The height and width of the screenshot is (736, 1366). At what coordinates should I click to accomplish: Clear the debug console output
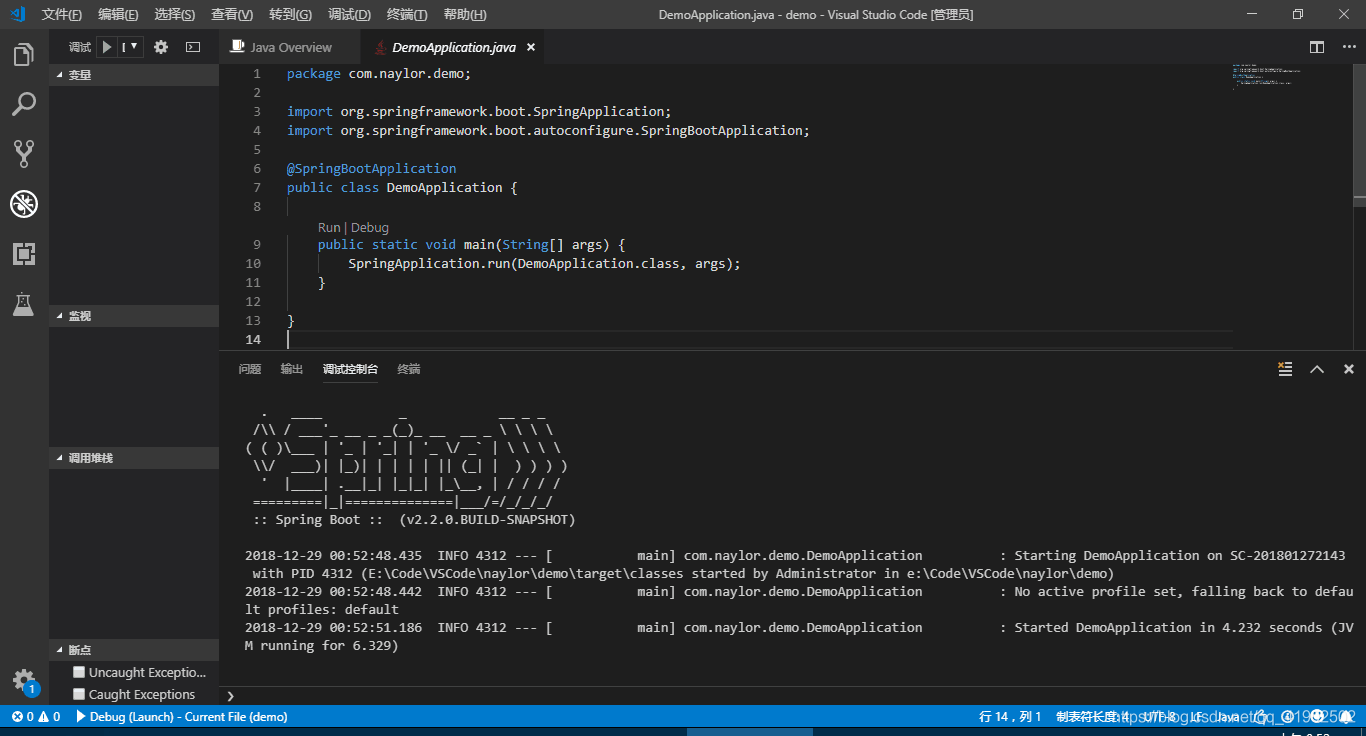(x=1285, y=369)
